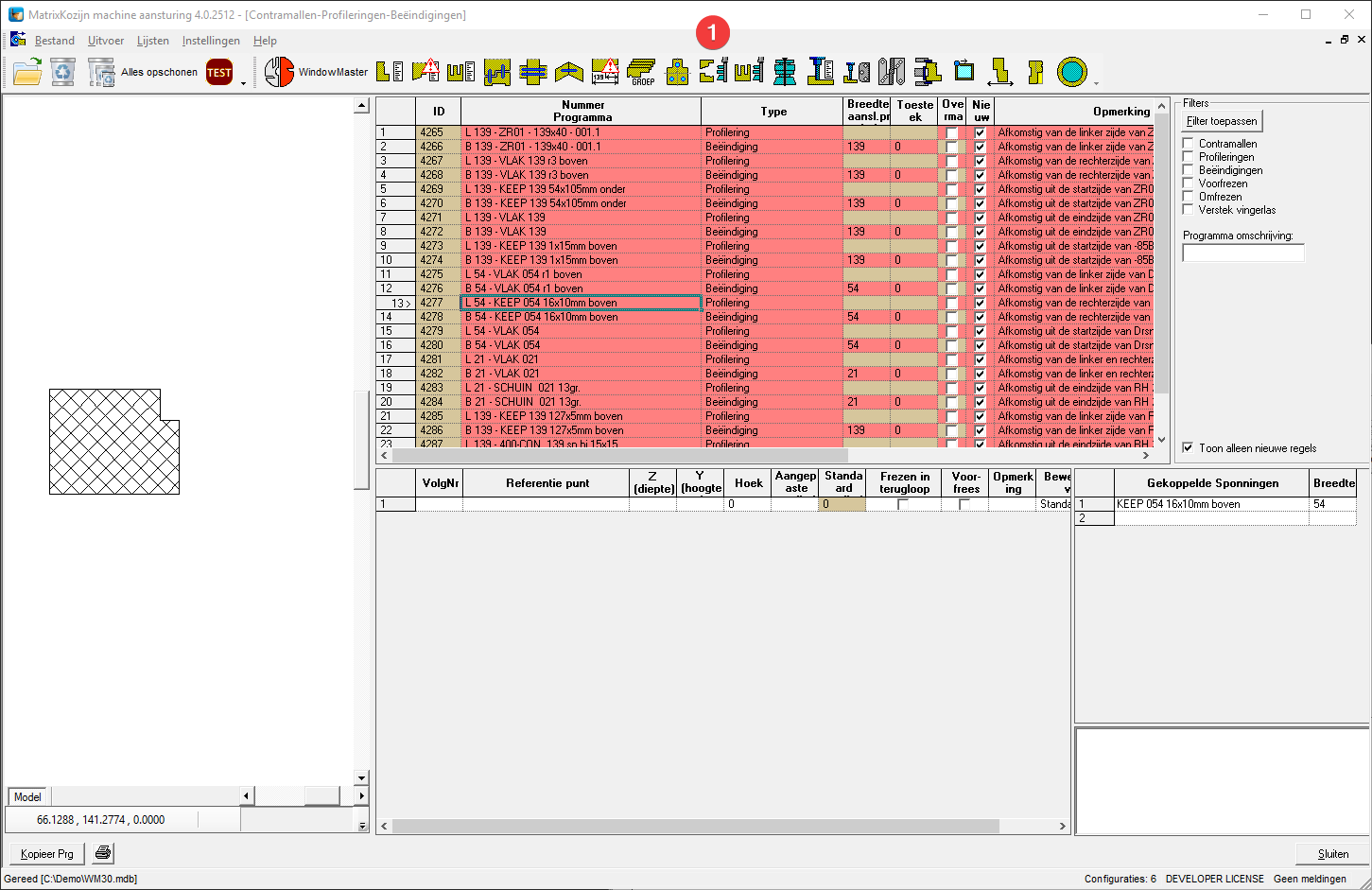The height and width of the screenshot is (890, 1372).
Task: Uncheck Toon alleen nieuwe regels
Action: [1189, 447]
